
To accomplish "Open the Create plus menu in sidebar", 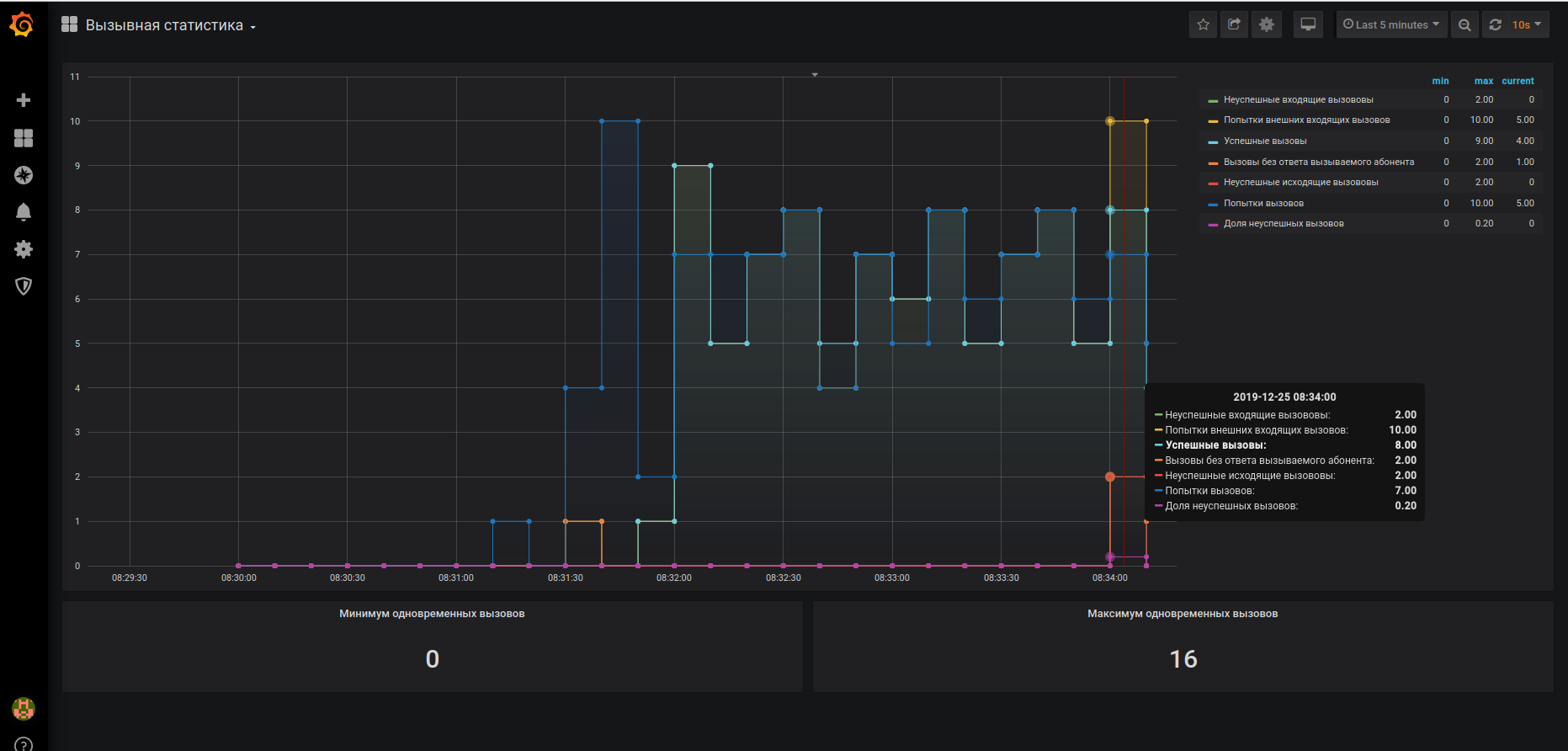I will (24, 100).
